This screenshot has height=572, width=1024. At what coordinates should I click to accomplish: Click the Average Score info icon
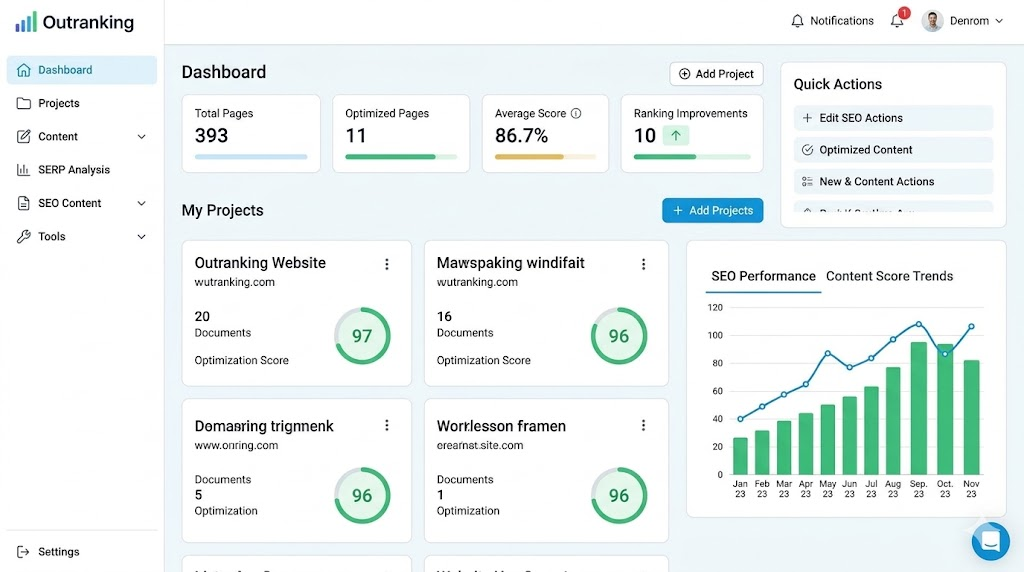click(576, 114)
